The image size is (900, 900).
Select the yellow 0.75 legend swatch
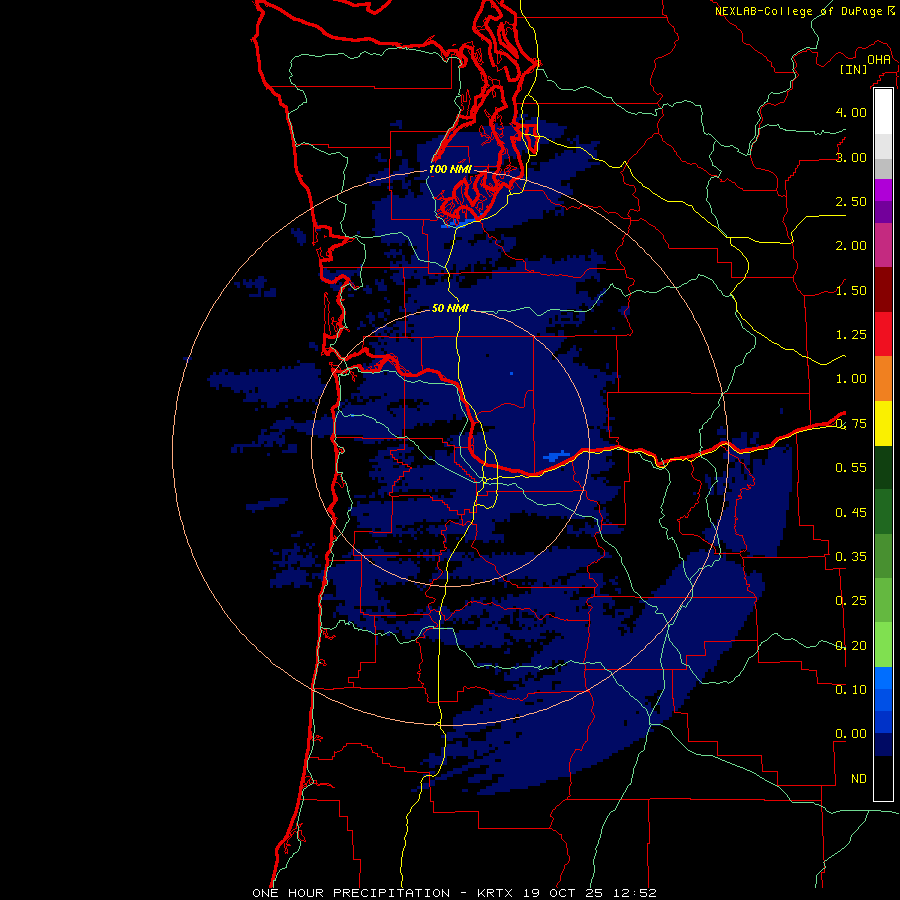pos(883,423)
